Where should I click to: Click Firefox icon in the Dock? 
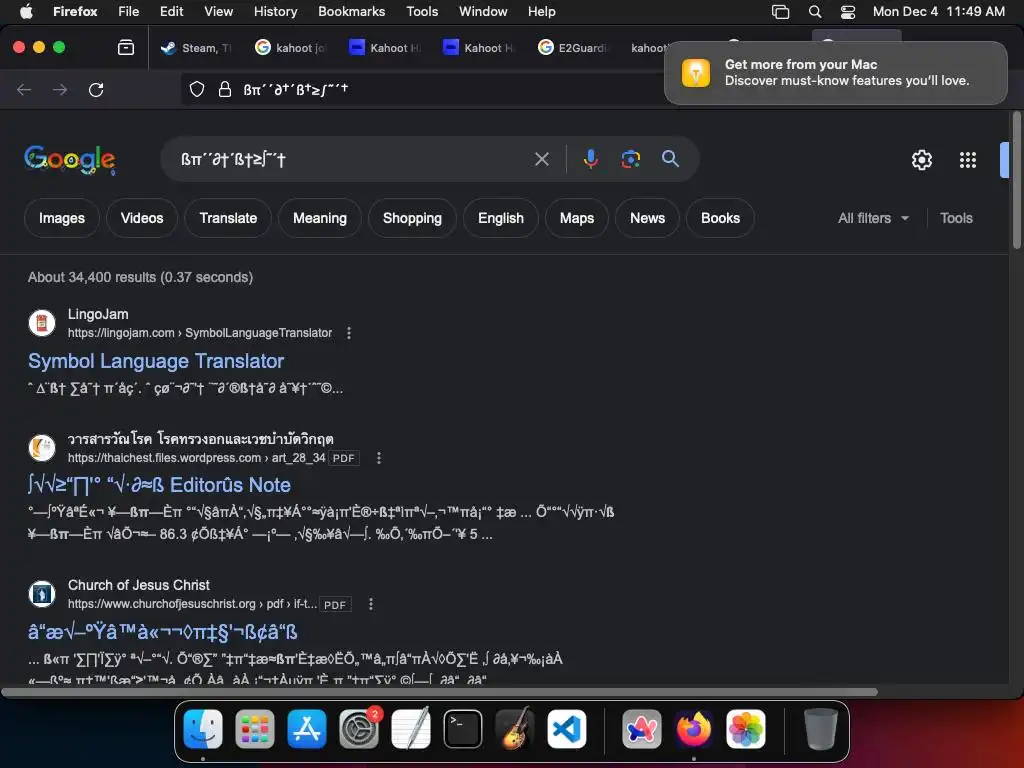pos(694,728)
